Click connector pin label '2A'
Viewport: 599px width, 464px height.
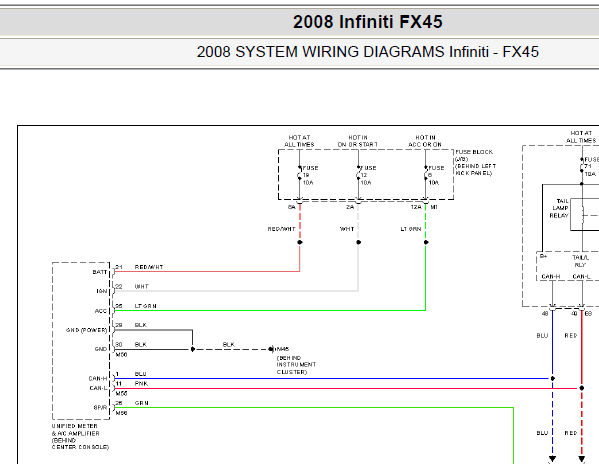pos(350,207)
